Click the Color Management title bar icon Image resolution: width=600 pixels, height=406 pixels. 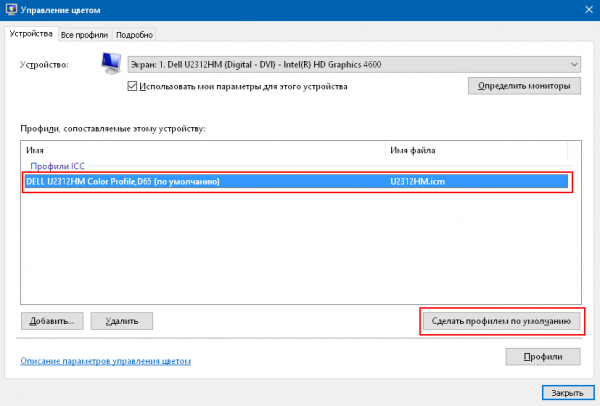click(x=10, y=11)
